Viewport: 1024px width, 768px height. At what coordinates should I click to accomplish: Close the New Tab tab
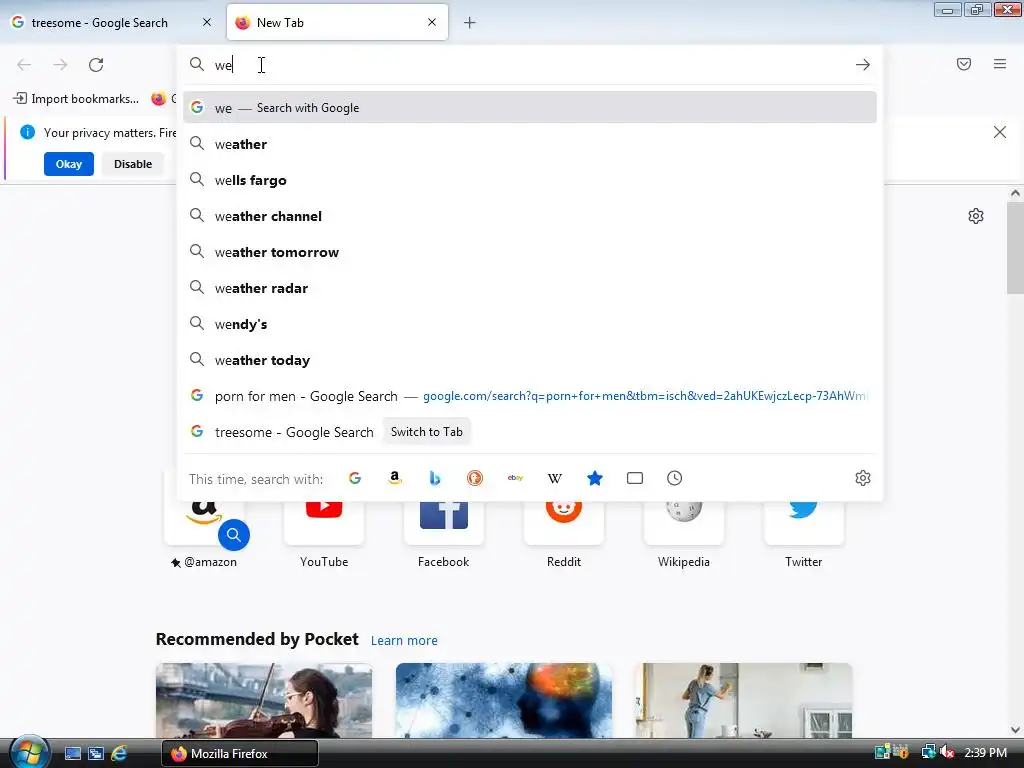pyautogui.click(x=432, y=22)
